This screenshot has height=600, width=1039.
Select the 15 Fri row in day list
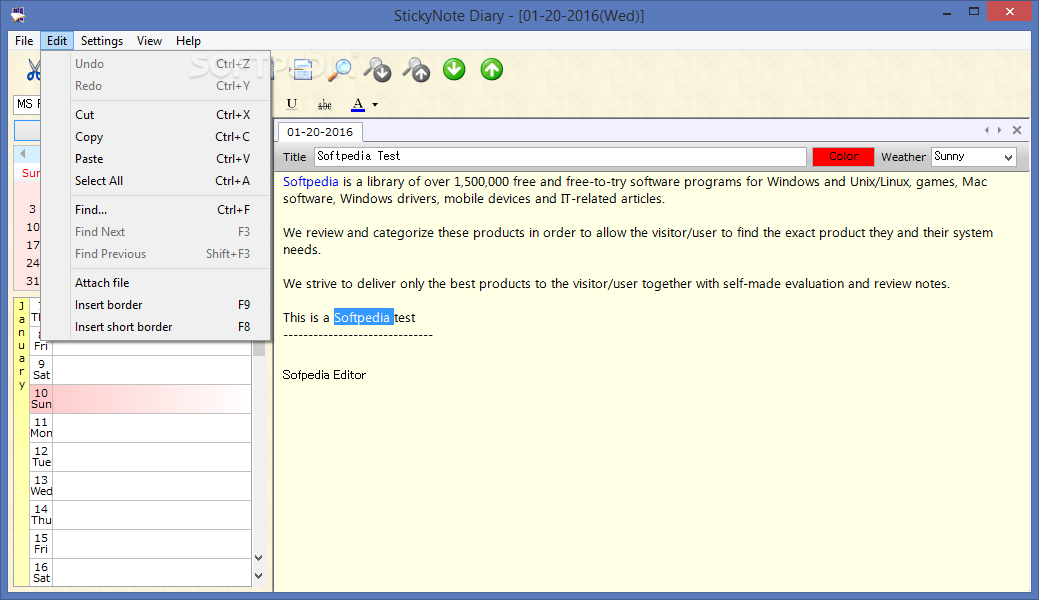[x=140, y=544]
